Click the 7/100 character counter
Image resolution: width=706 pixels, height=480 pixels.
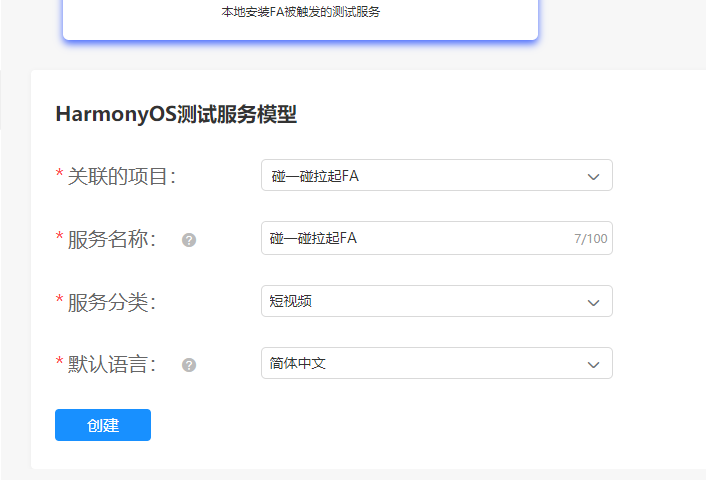click(x=590, y=239)
